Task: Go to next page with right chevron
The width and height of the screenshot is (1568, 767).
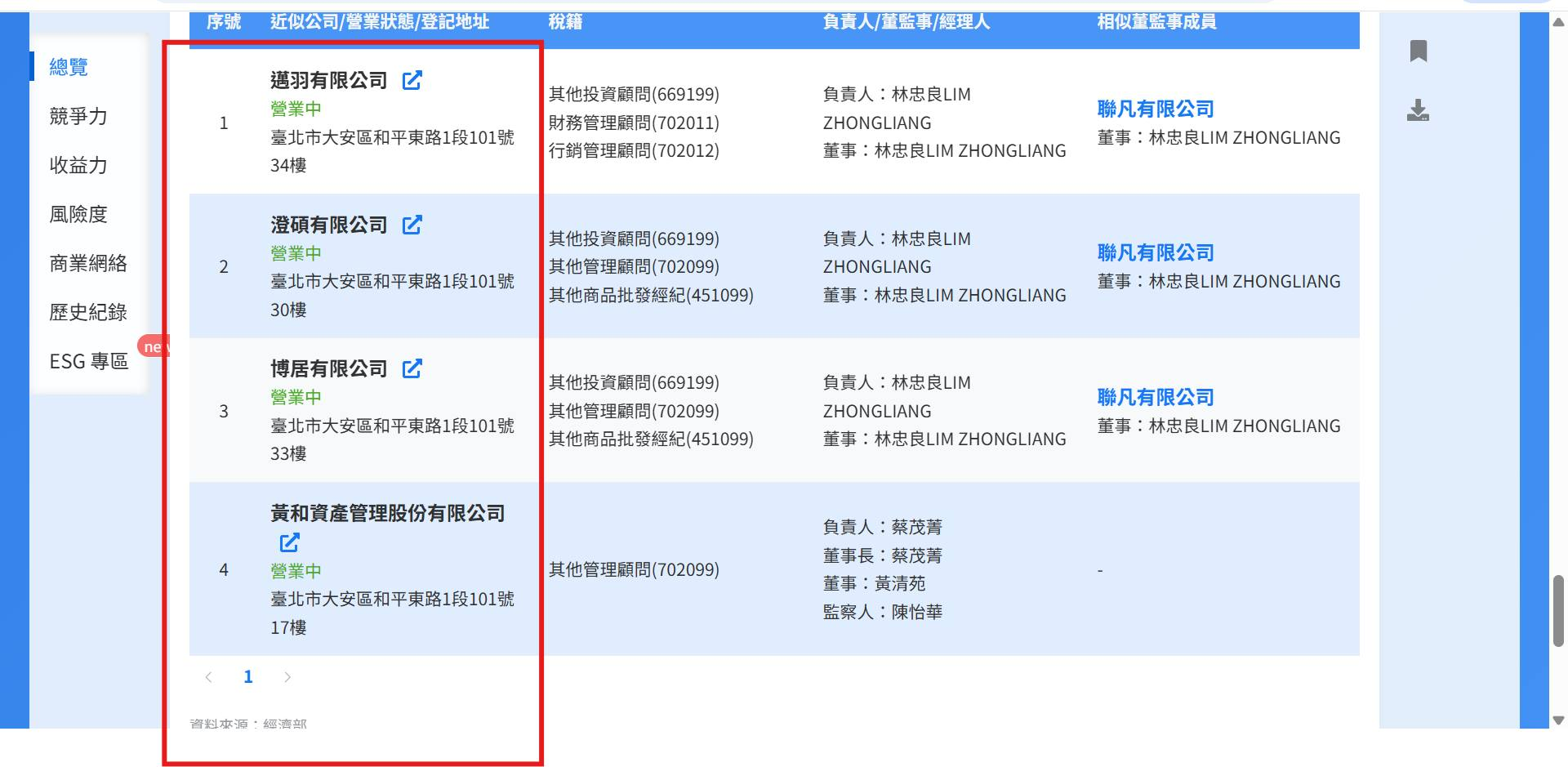Action: pos(287,676)
